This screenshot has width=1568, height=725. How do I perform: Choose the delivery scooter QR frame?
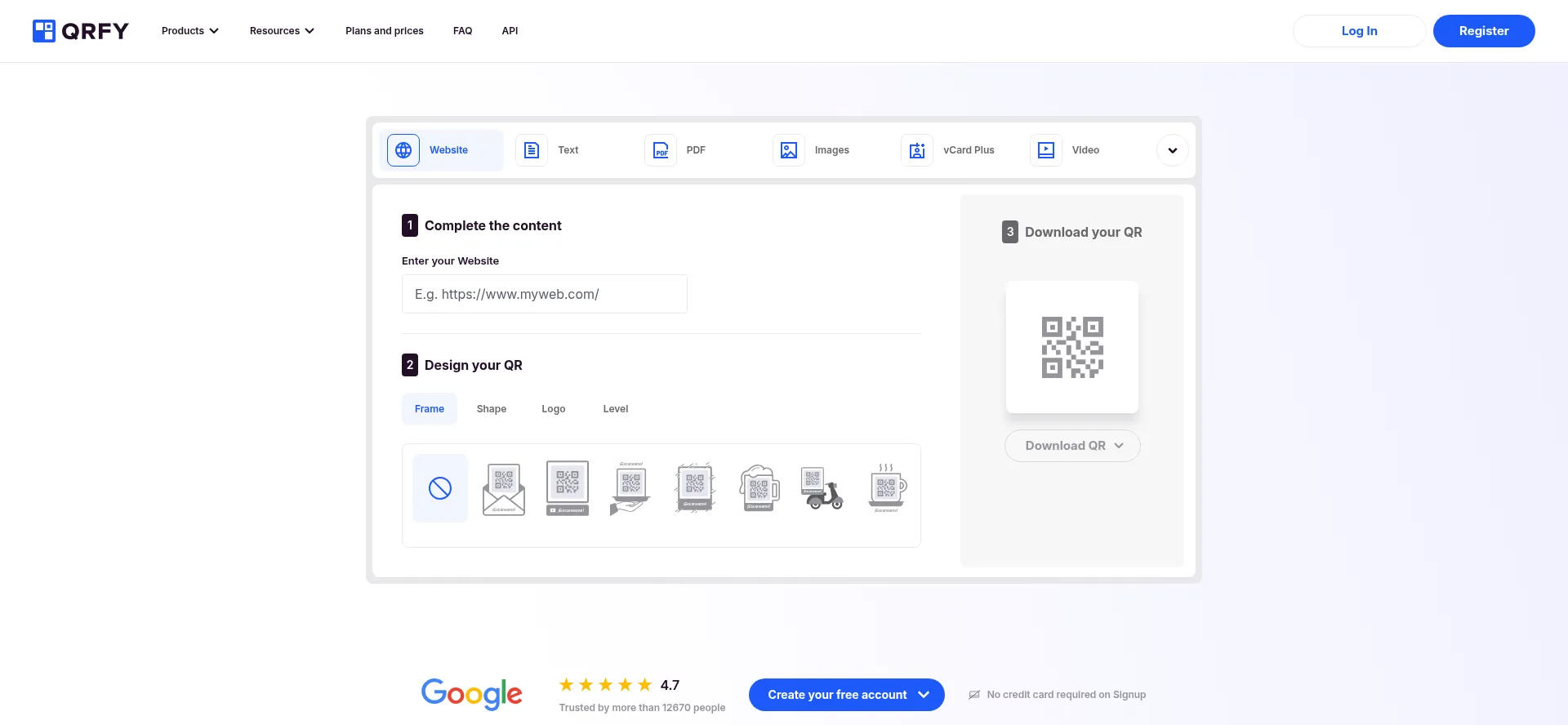[822, 488]
